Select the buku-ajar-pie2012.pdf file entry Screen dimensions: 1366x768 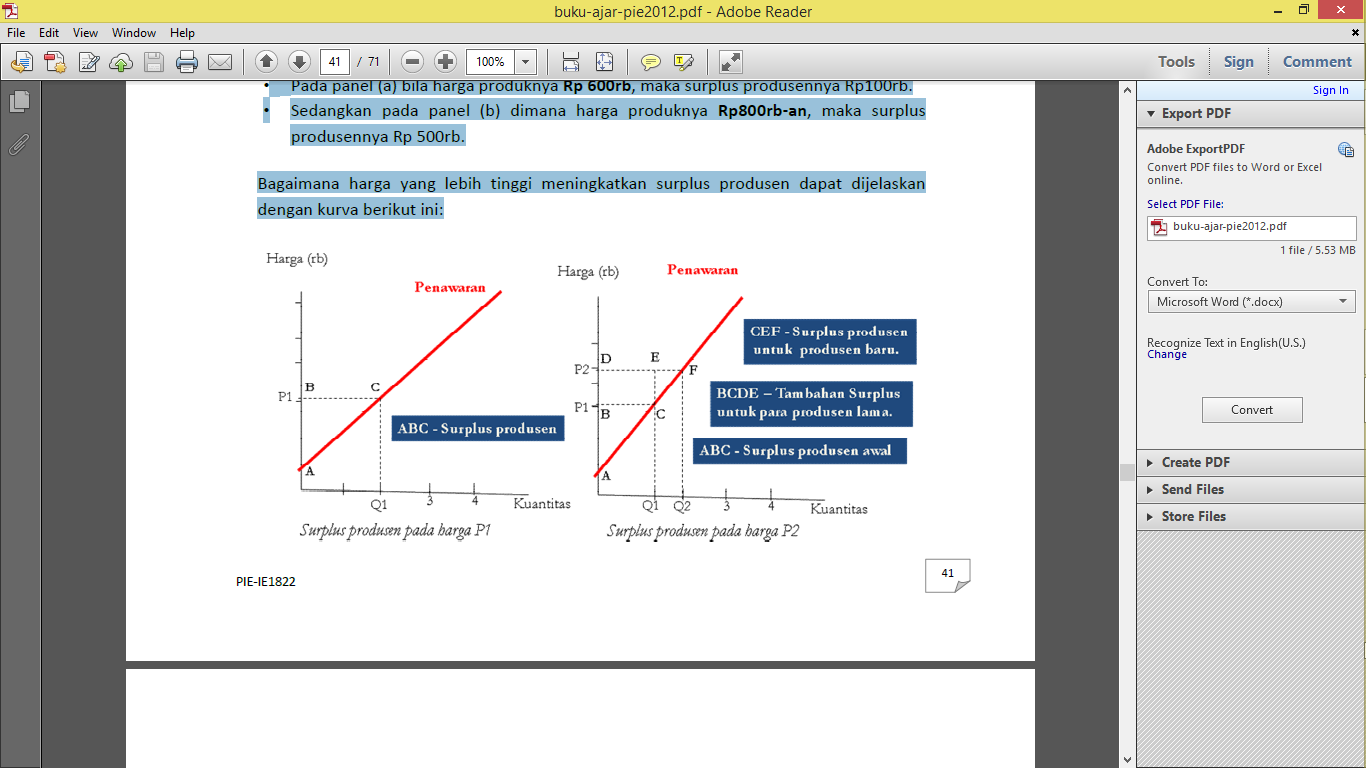point(1251,227)
